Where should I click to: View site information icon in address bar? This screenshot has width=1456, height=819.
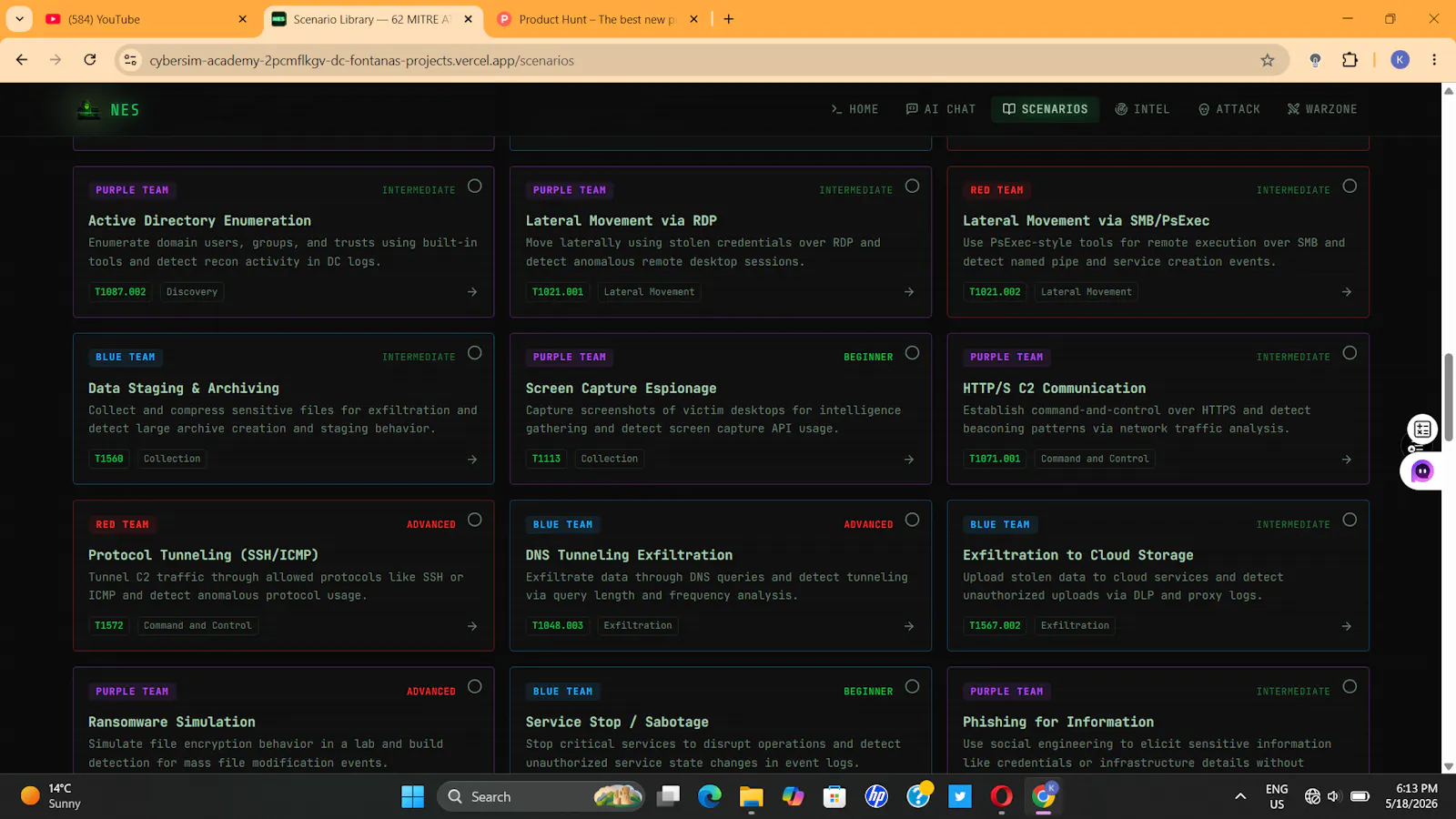pos(130,60)
